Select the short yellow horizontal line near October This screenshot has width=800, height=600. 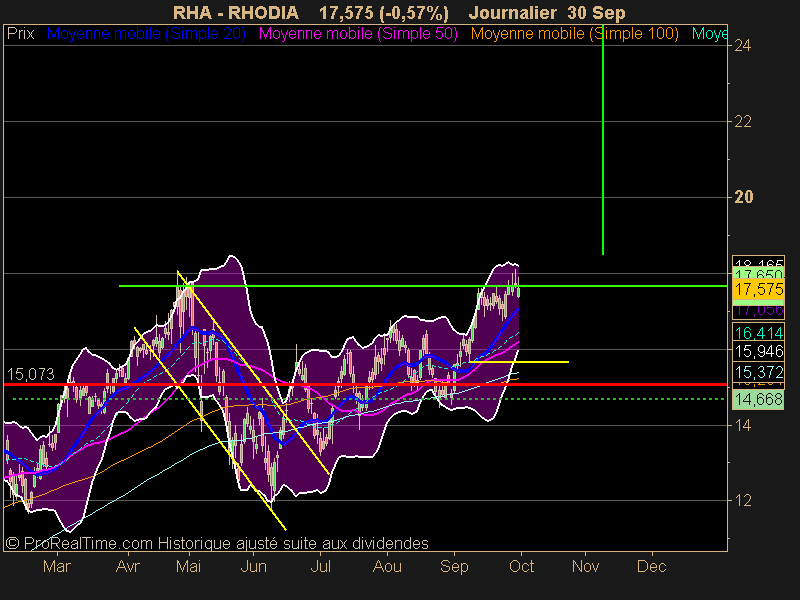click(x=519, y=362)
